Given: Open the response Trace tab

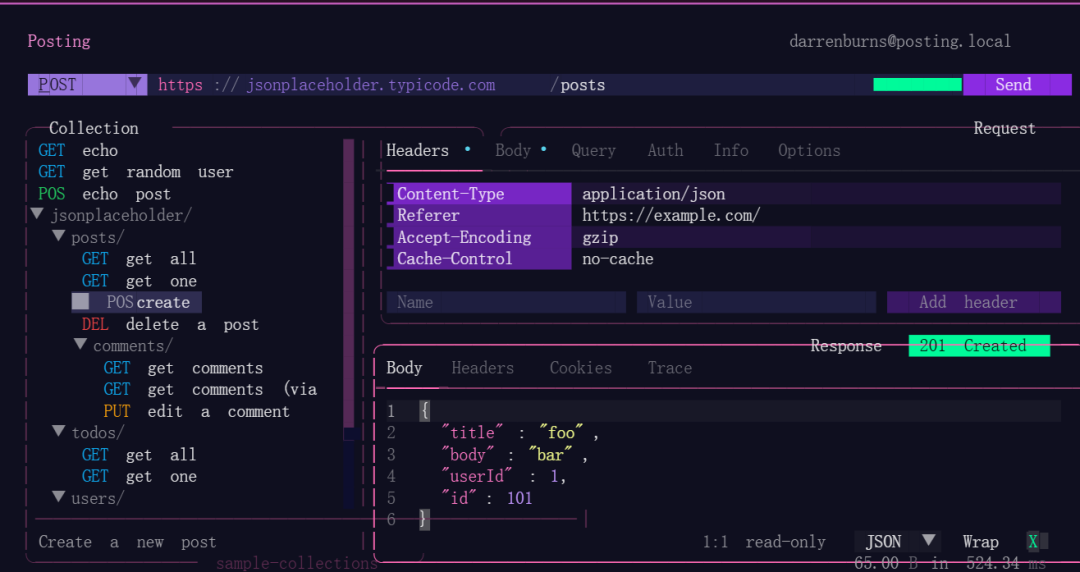Looking at the screenshot, I should [x=669, y=367].
